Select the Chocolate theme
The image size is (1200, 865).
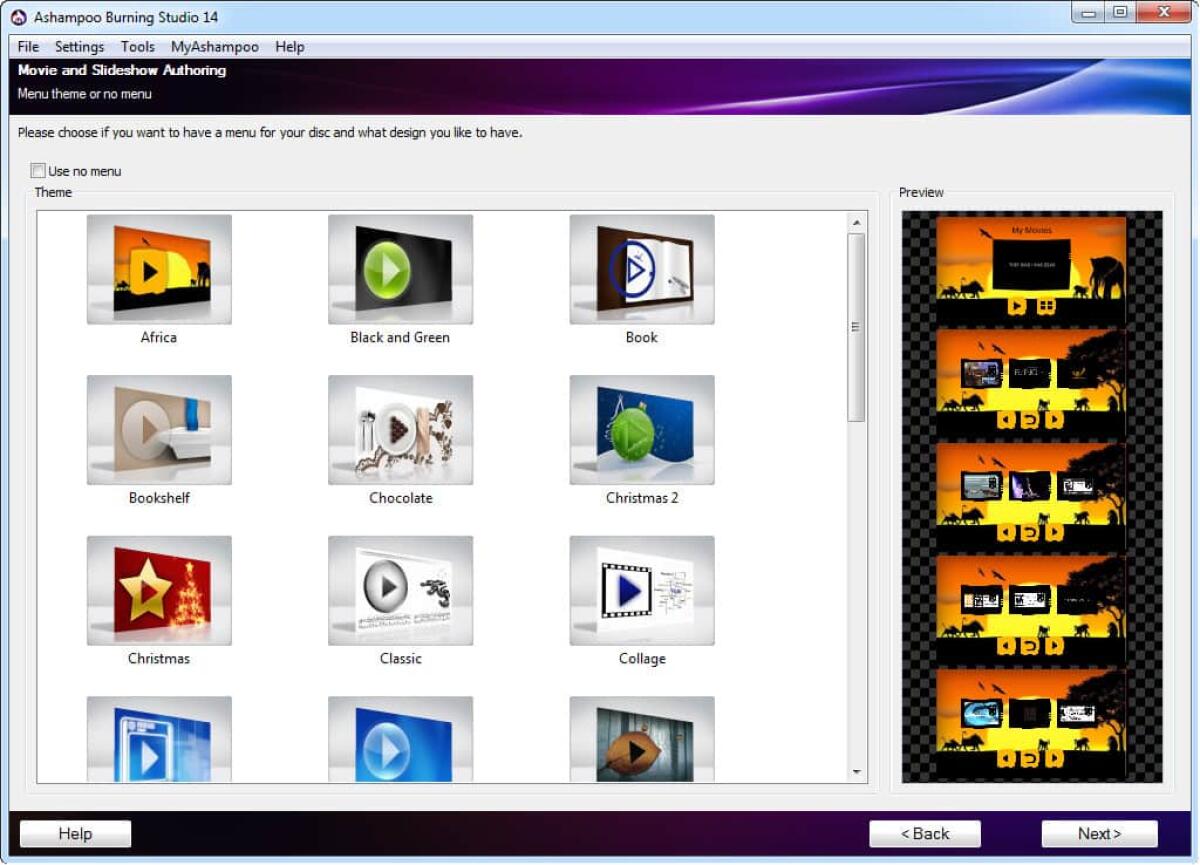point(400,430)
